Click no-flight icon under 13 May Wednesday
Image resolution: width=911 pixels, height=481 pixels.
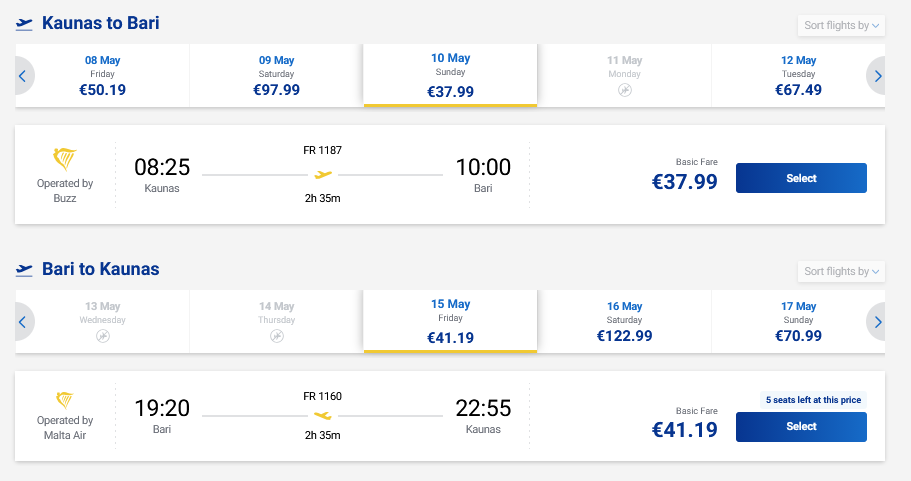pyautogui.click(x=103, y=336)
